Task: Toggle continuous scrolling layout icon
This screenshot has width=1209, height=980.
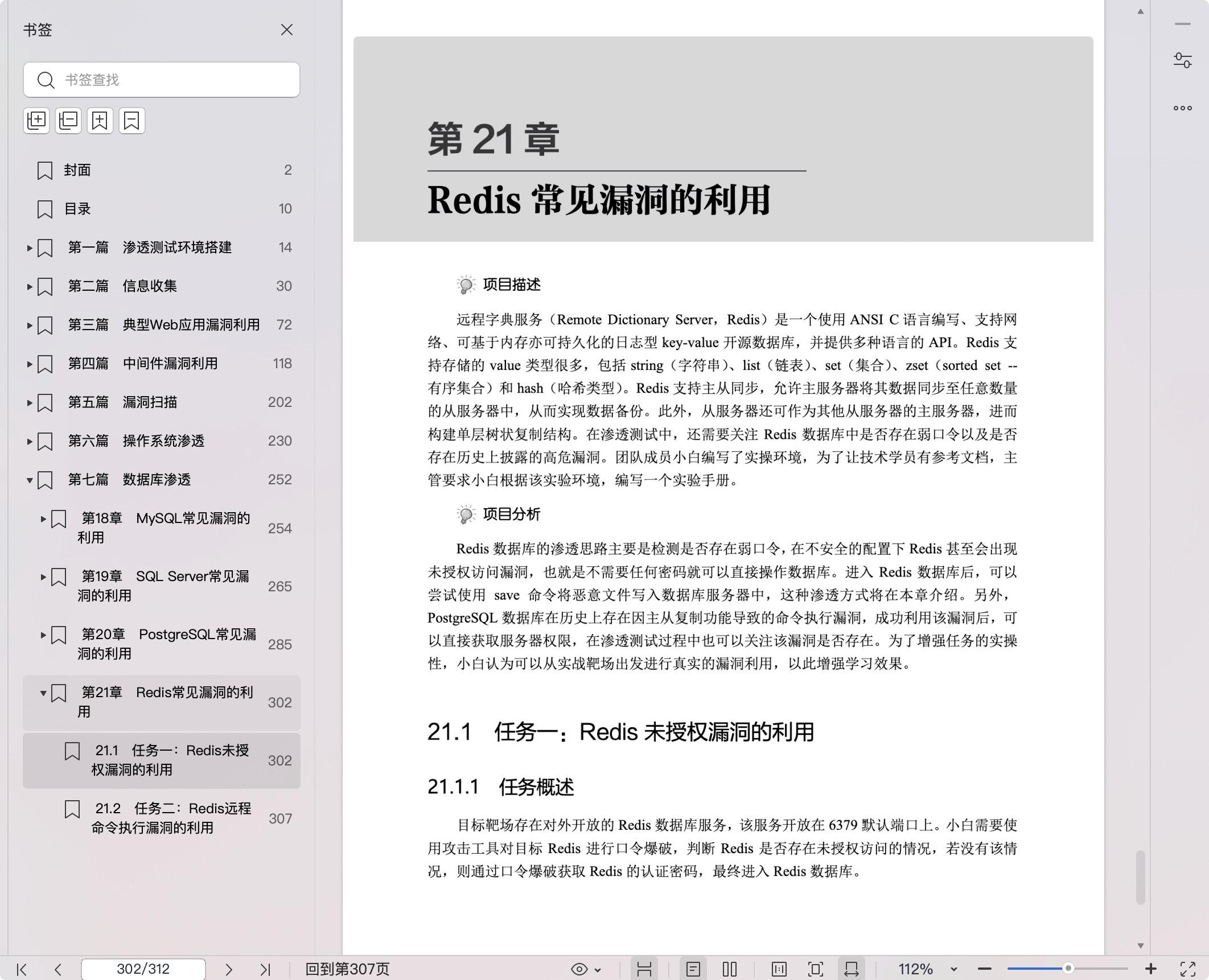Action: (x=644, y=969)
